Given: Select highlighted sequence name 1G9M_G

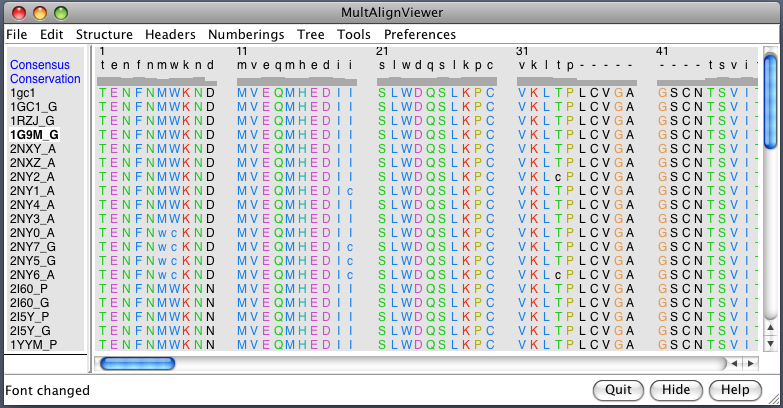Looking at the screenshot, I should (34, 135).
